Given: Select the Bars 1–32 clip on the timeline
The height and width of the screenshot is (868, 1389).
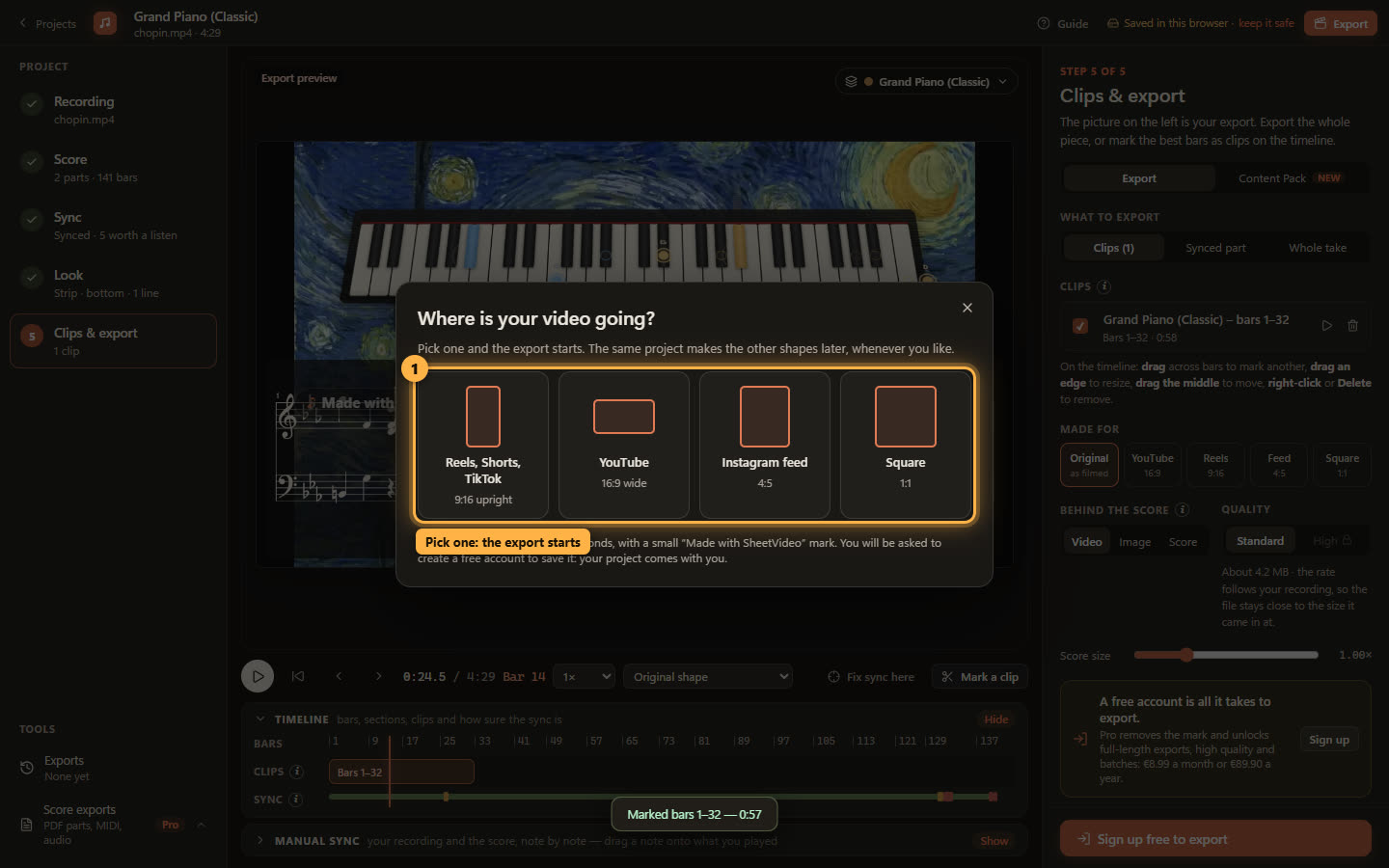Looking at the screenshot, I should 401,772.
